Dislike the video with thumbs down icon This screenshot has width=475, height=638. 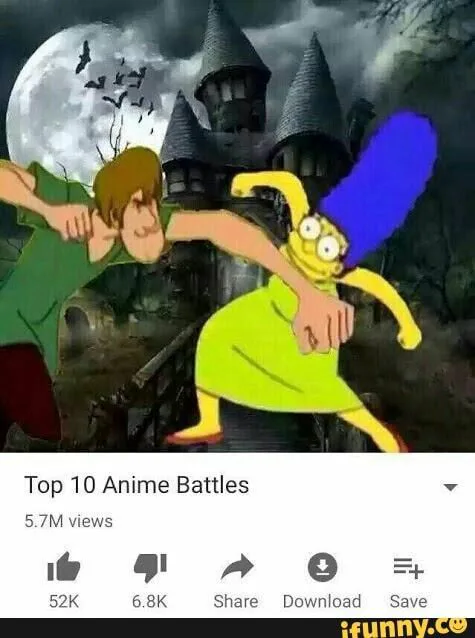coord(150,567)
